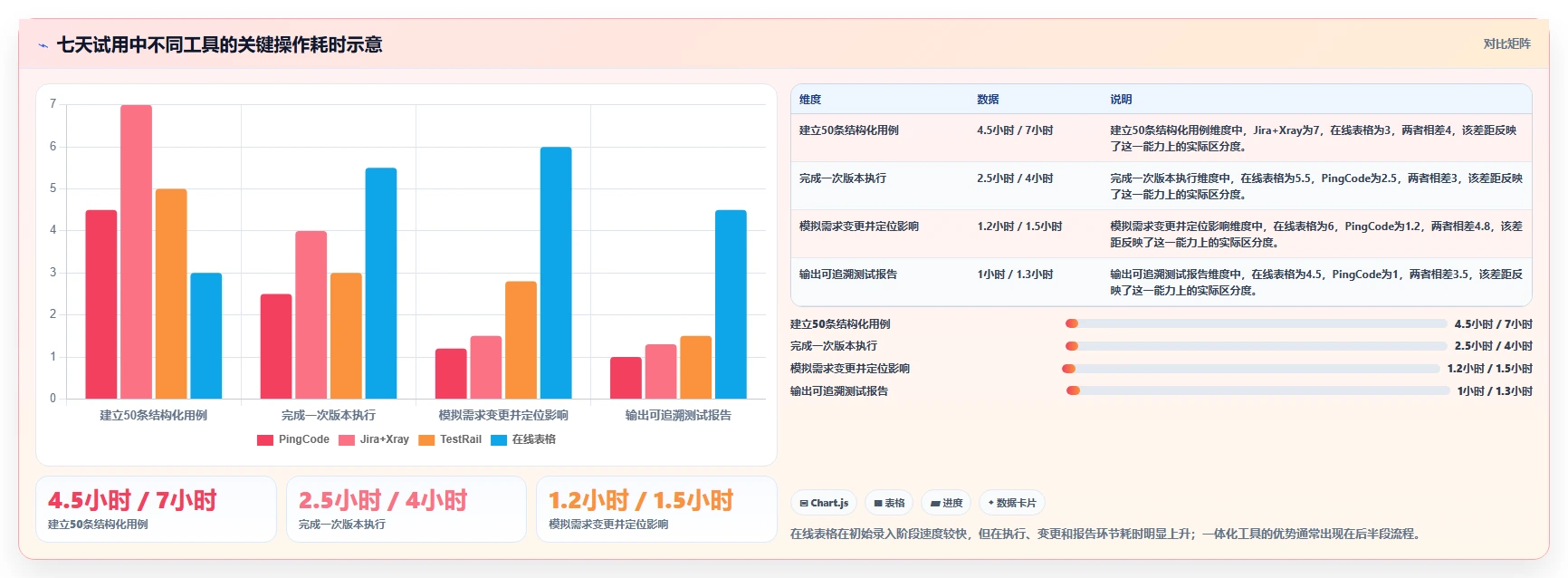Click the title 七天试用中不同工具的关键操作耗时示意
1568x578 pixels.
point(219,44)
